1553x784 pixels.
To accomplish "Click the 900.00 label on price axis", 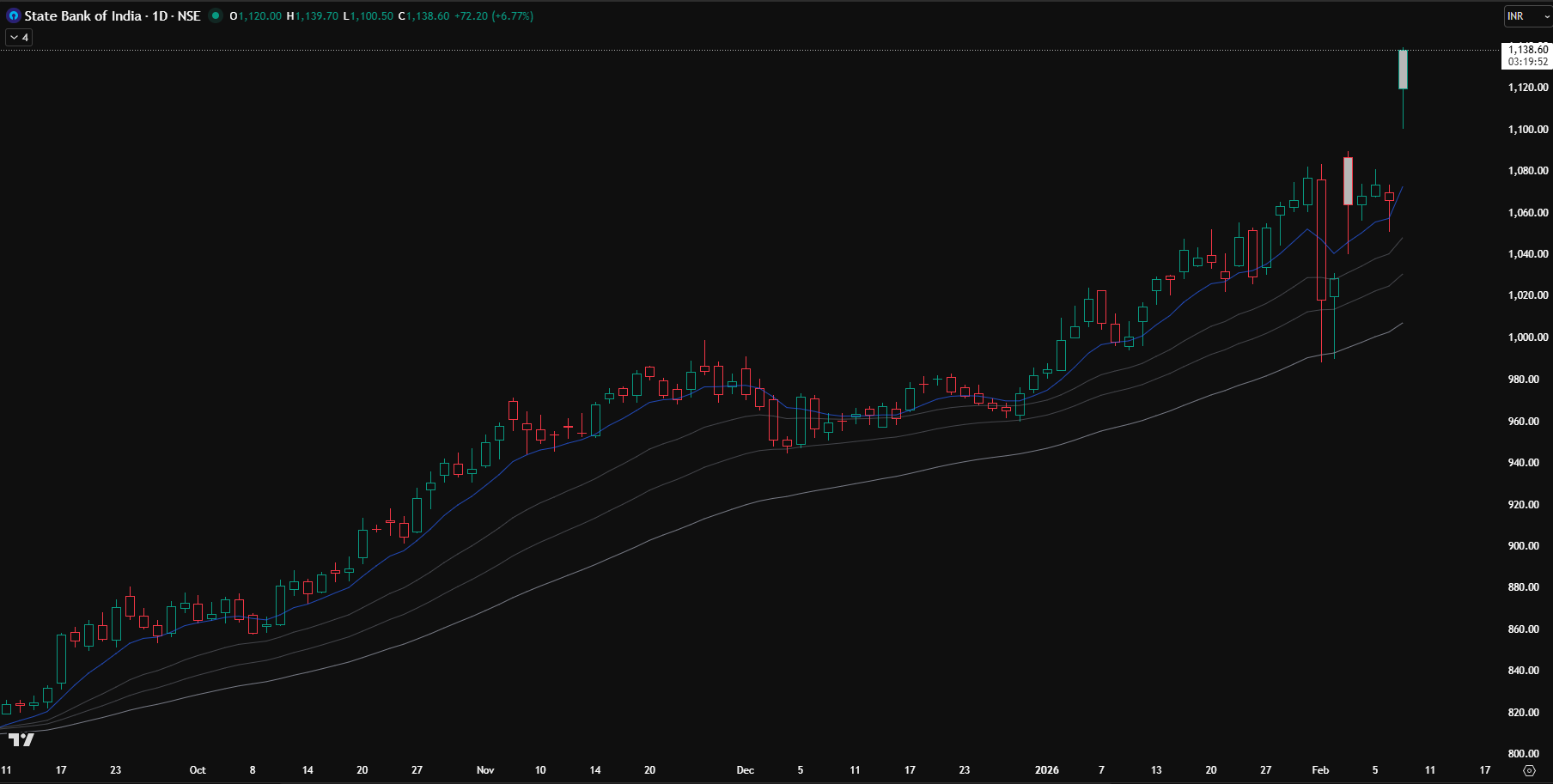I will tap(1527, 546).
